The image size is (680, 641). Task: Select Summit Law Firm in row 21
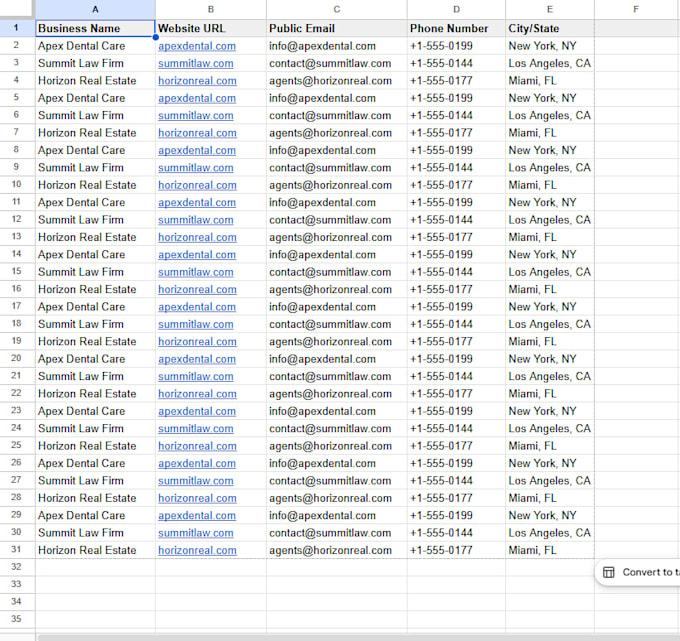pyautogui.click(x=95, y=376)
